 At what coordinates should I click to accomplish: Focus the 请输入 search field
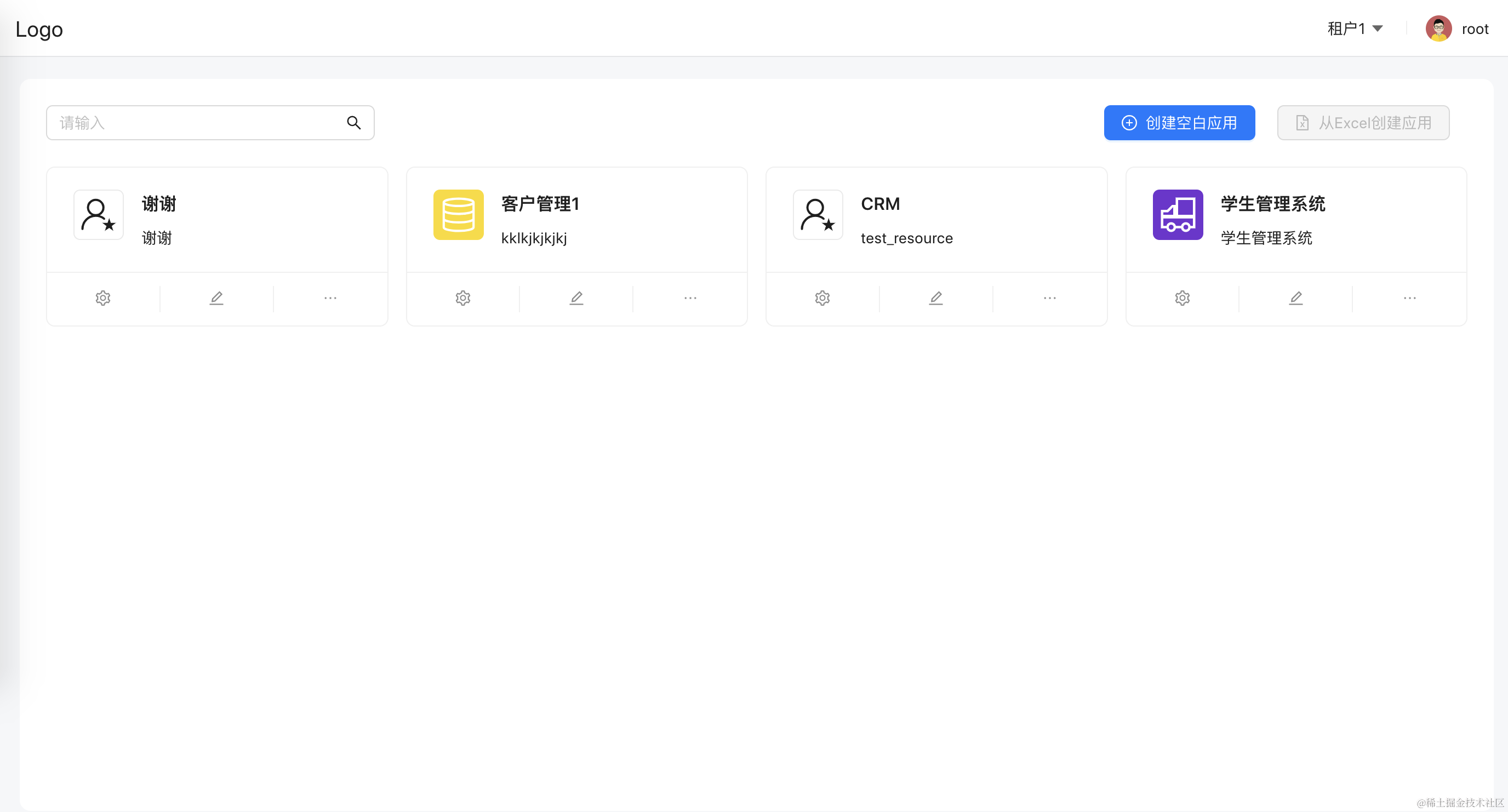point(199,123)
